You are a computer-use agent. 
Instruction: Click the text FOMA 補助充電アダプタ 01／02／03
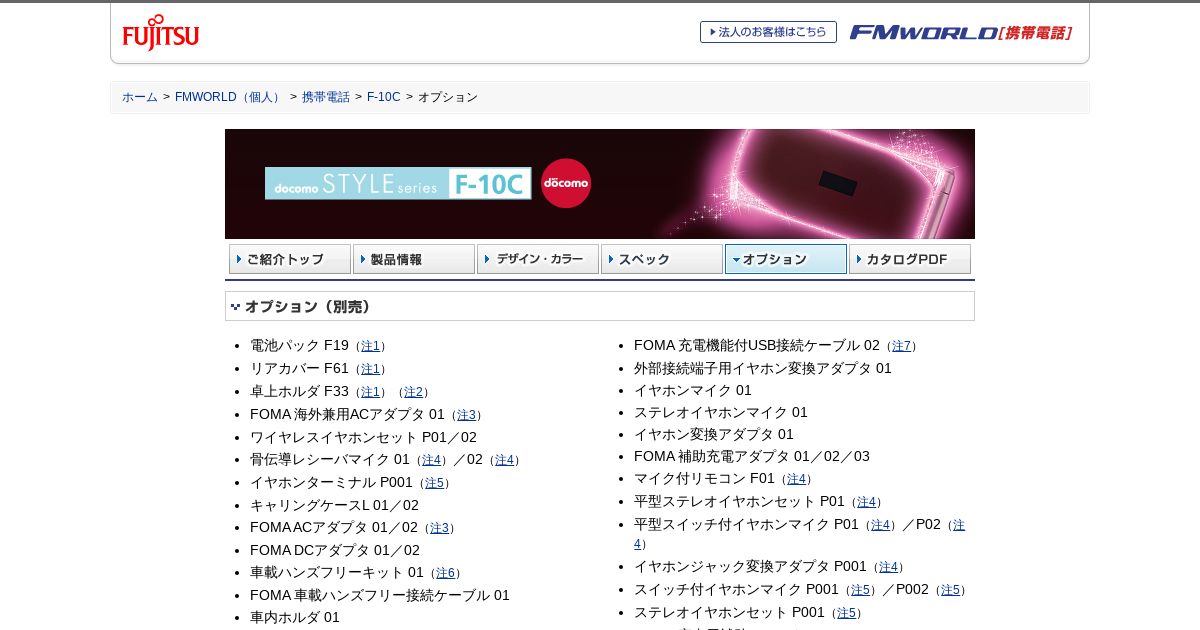click(x=752, y=456)
